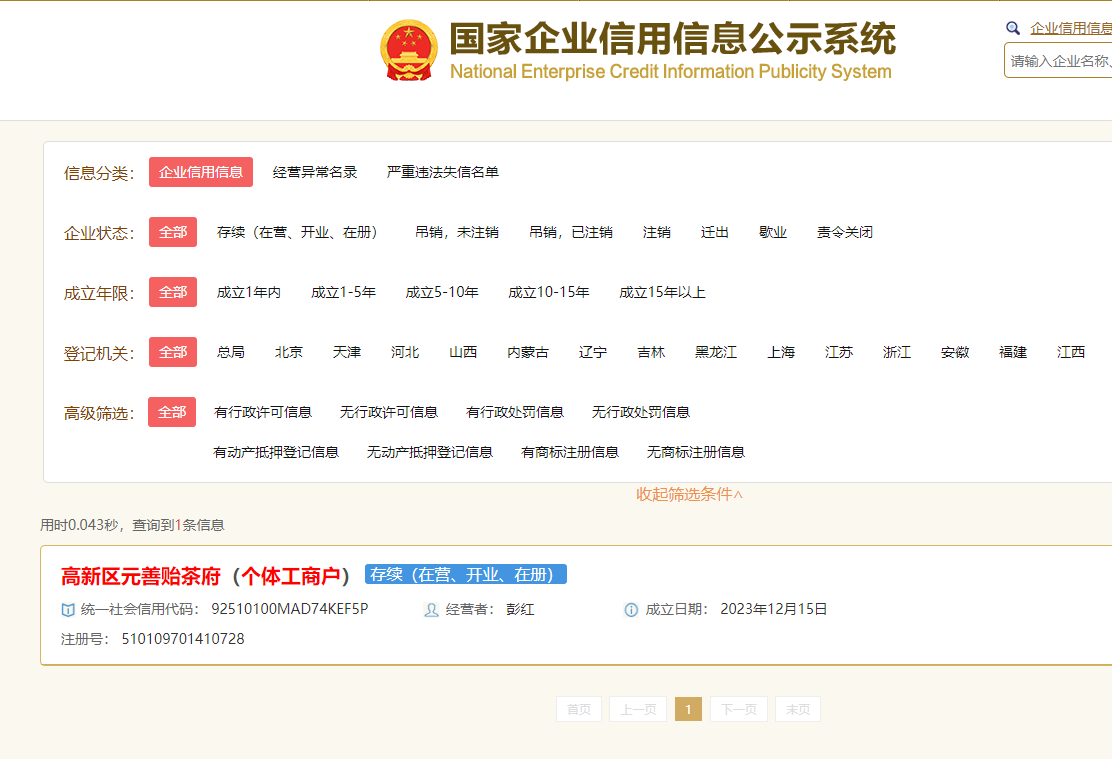Filter by 迁出 status

pos(715,232)
